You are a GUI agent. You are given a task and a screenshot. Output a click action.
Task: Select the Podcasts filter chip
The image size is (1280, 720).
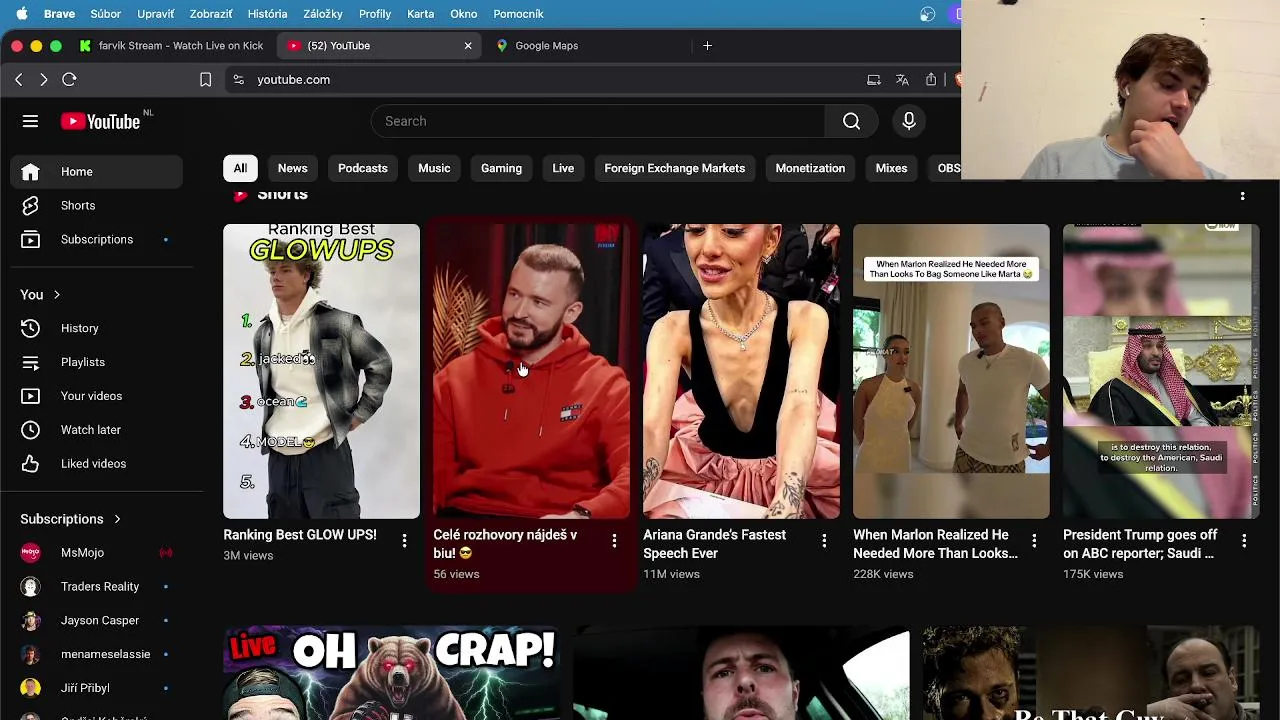362,168
